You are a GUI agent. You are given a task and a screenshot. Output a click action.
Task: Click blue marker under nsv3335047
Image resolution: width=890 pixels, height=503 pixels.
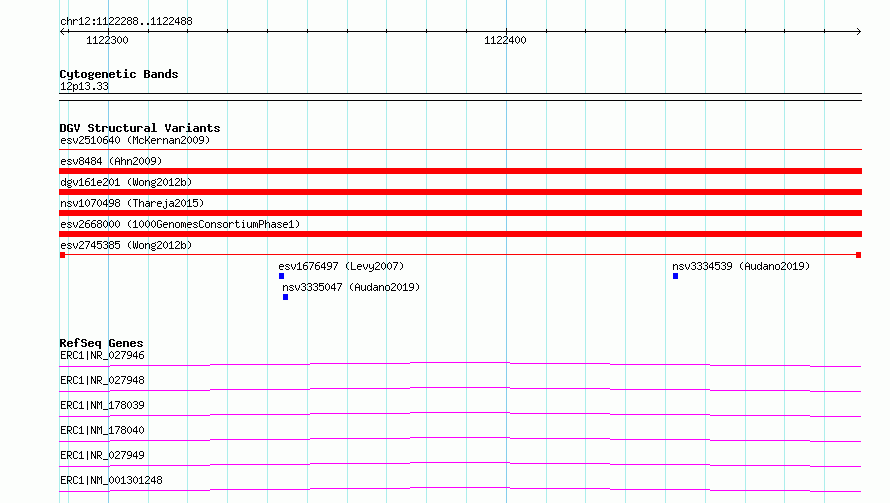(286, 297)
